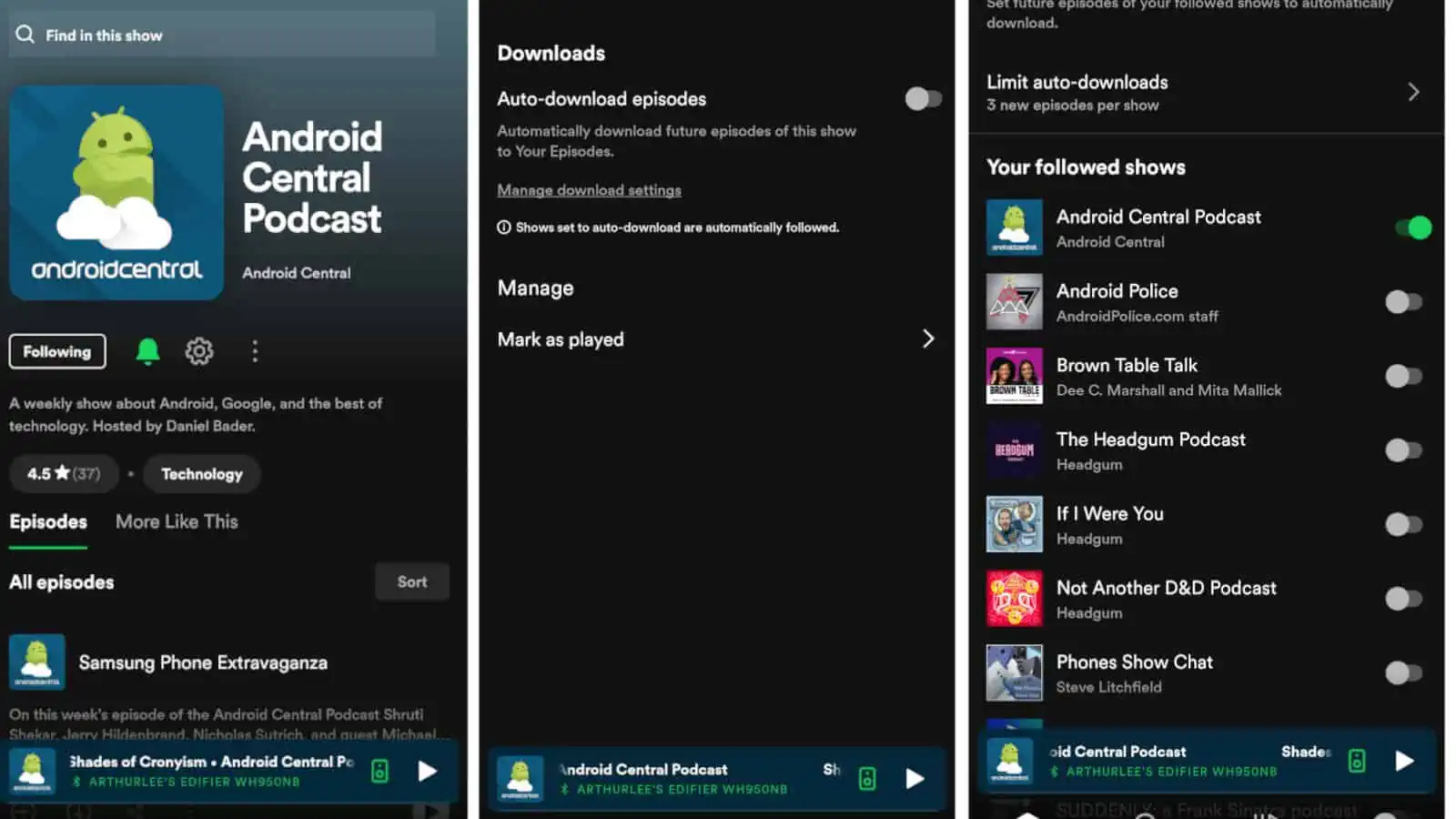The image size is (1456, 819).
Task: Click speaker device icon in right mini player
Action: coord(1357,761)
